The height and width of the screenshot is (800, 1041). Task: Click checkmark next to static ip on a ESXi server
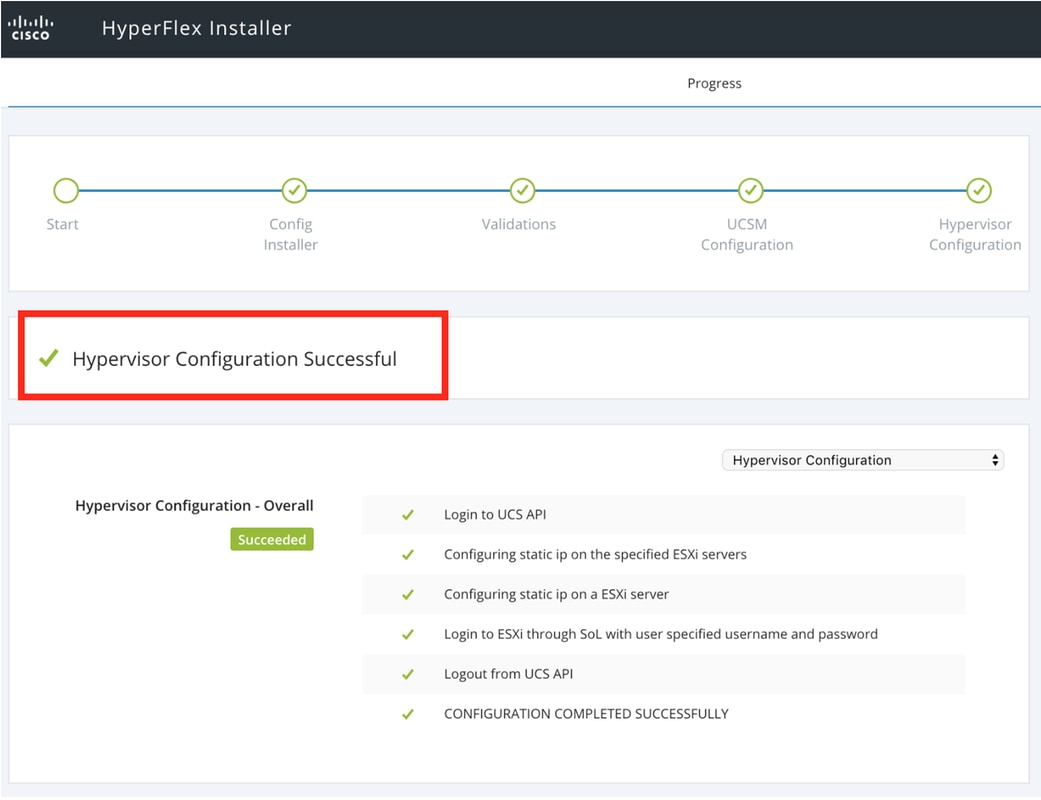click(x=408, y=594)
